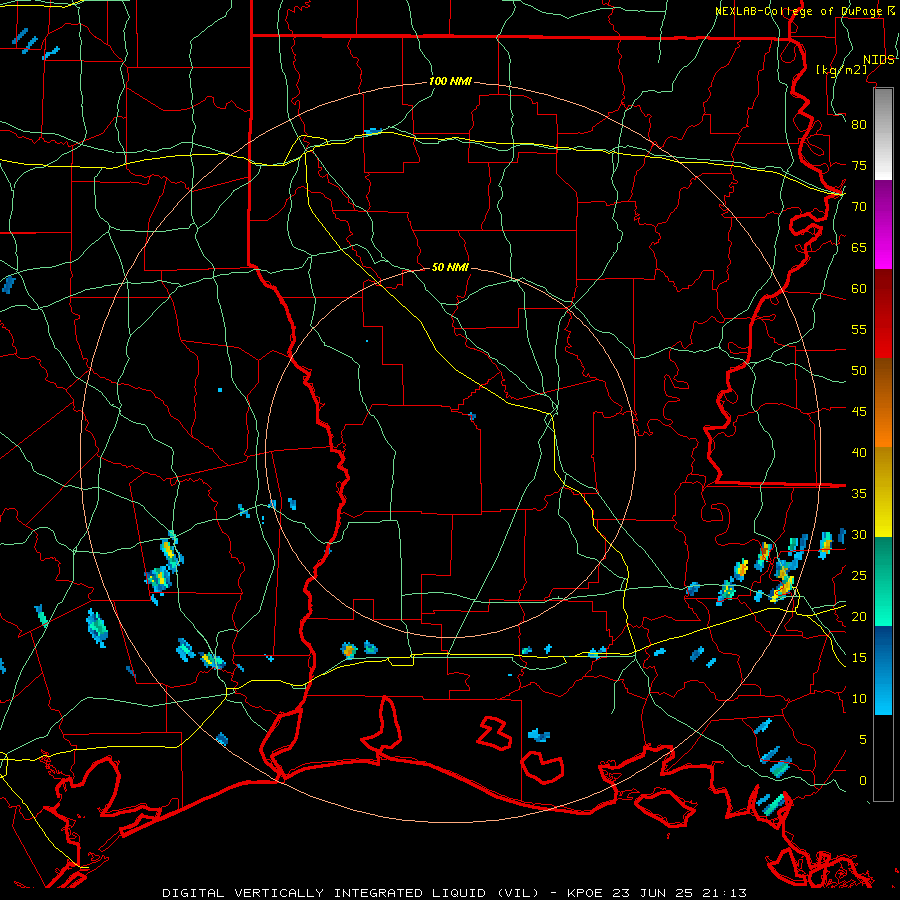Click the KPOE station identifier in caption

tap(584, 893)
